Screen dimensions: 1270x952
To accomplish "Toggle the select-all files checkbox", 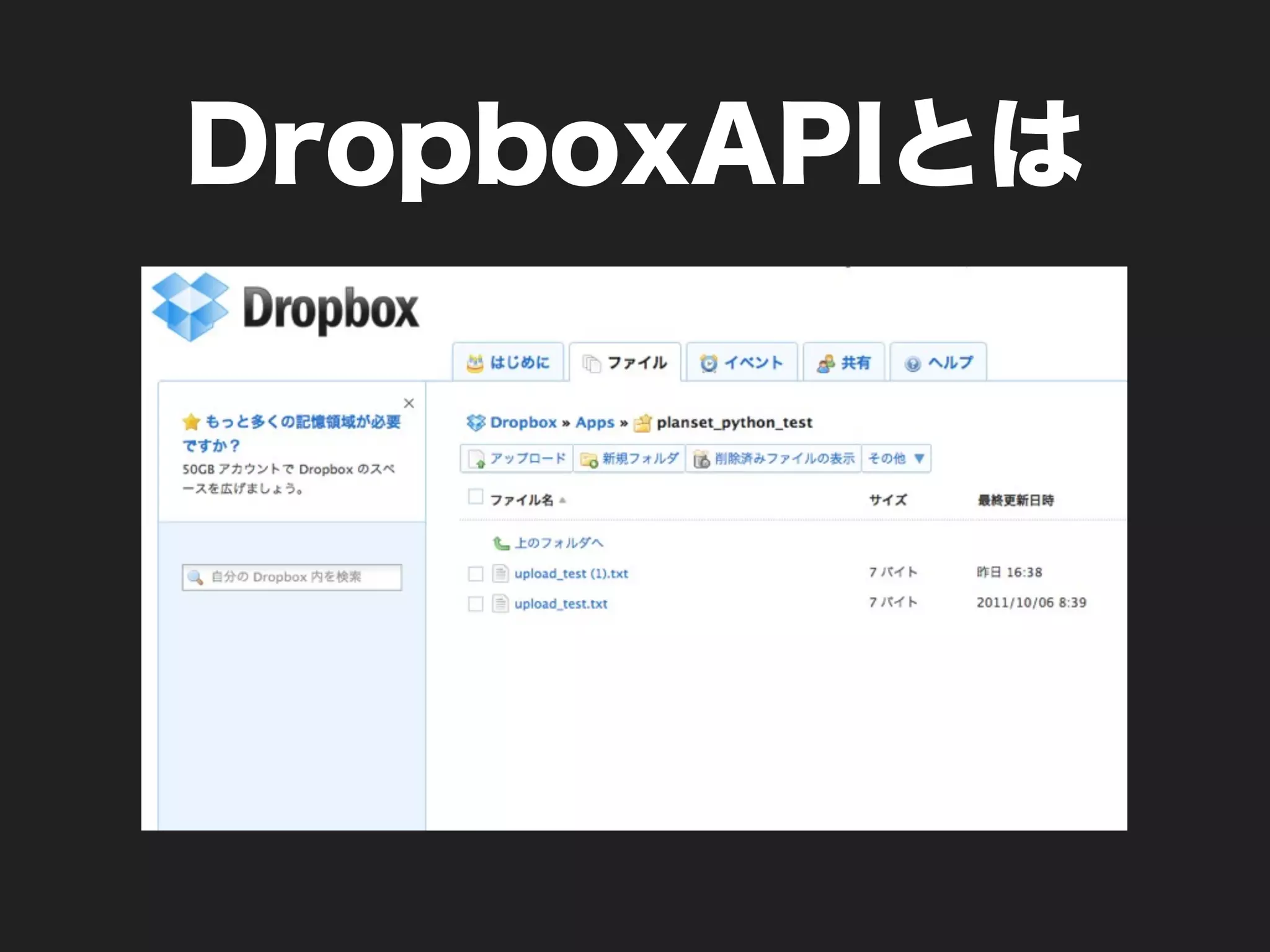I will [x=476, y=496].
